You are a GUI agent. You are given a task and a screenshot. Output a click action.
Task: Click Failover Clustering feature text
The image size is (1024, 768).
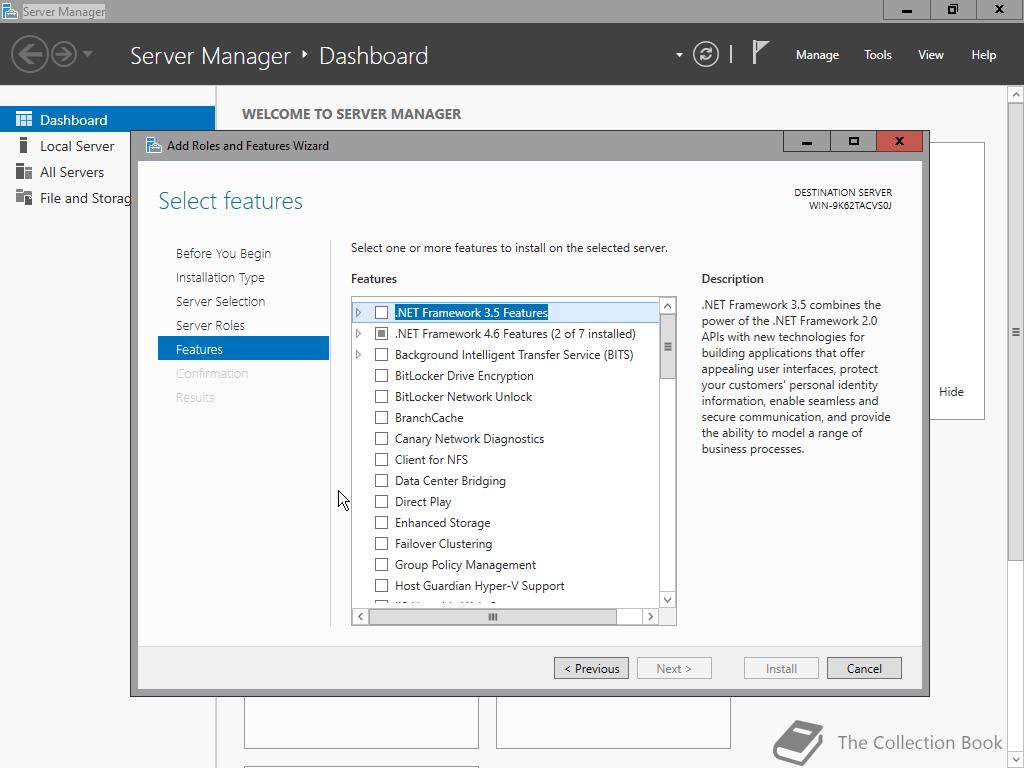443,543
